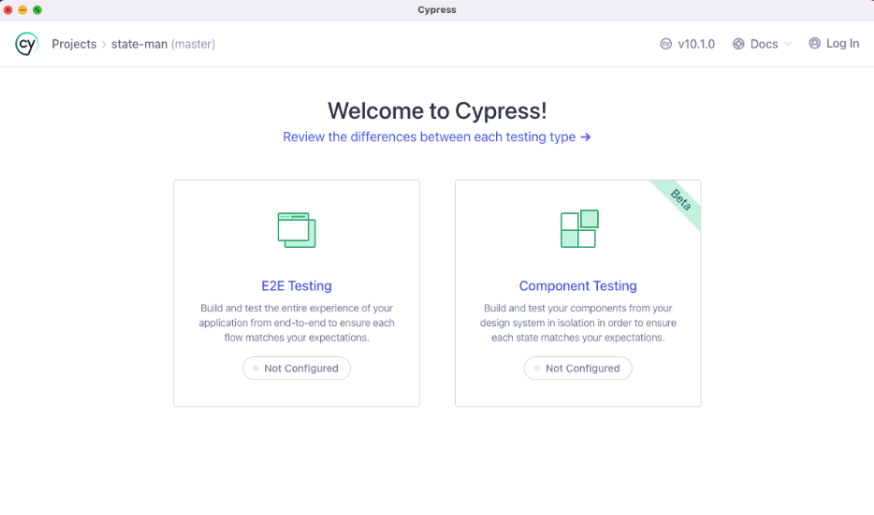Click the (master) branch label

[193, 44]
